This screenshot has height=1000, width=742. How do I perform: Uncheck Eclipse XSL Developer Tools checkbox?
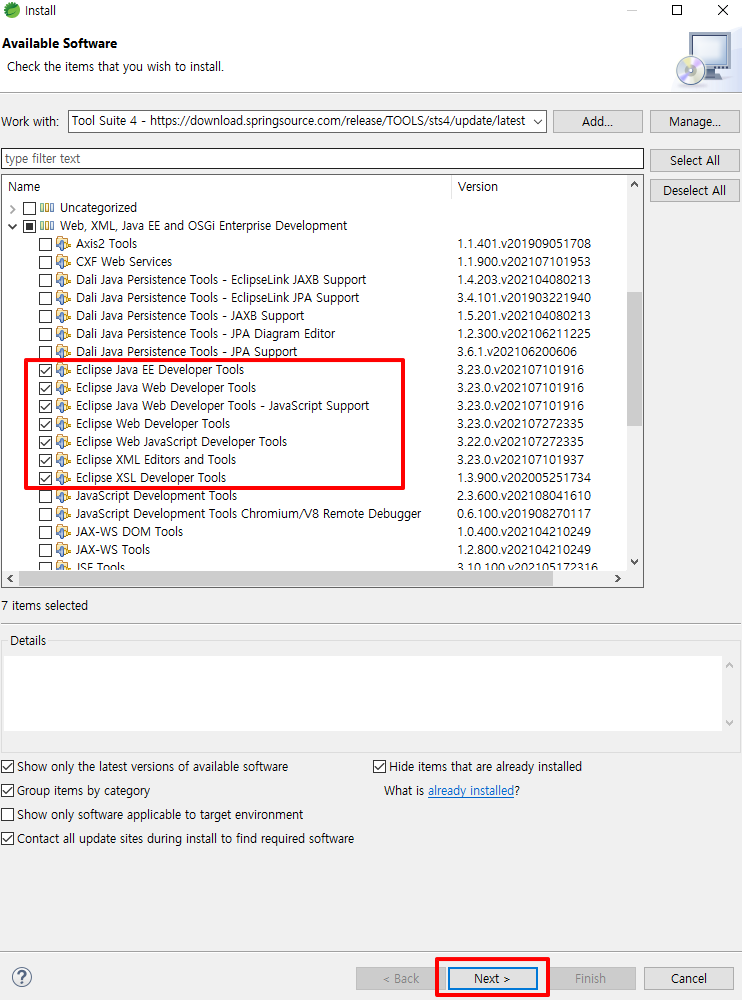point(45,478)
